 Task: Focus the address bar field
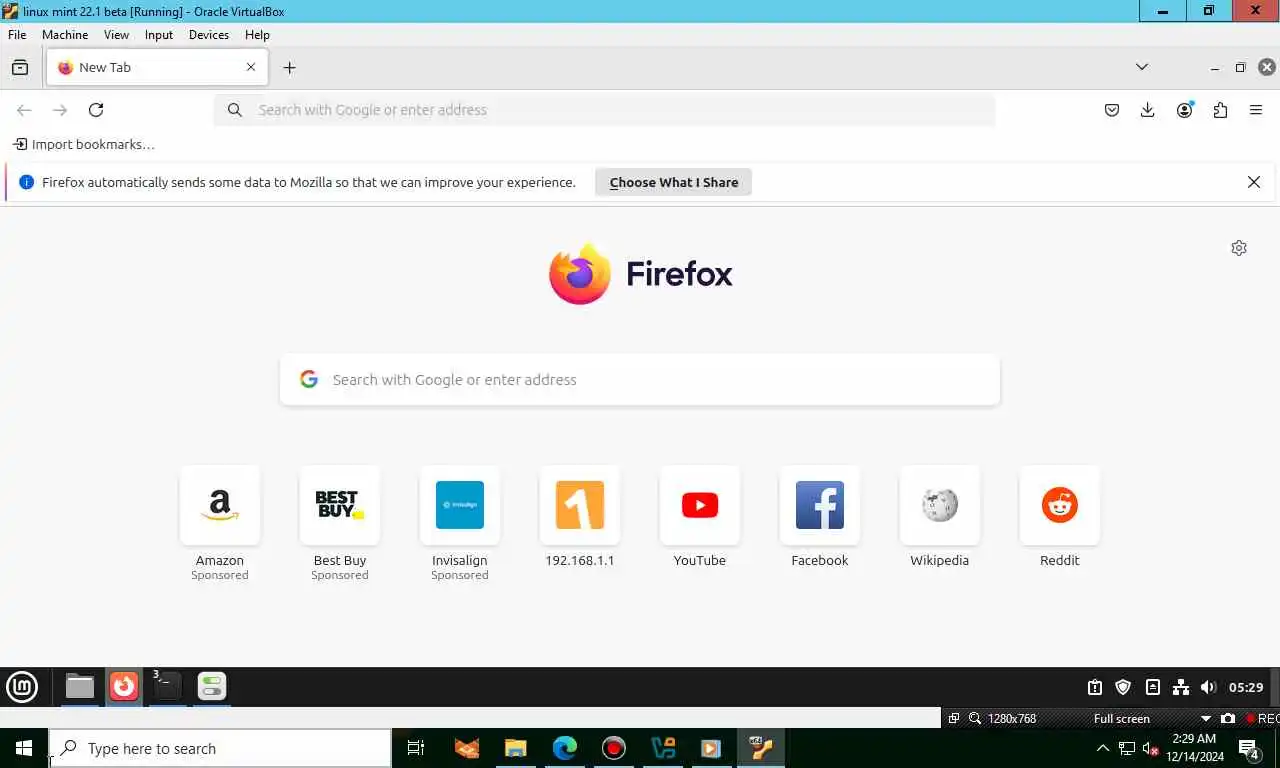click(604, 110)
